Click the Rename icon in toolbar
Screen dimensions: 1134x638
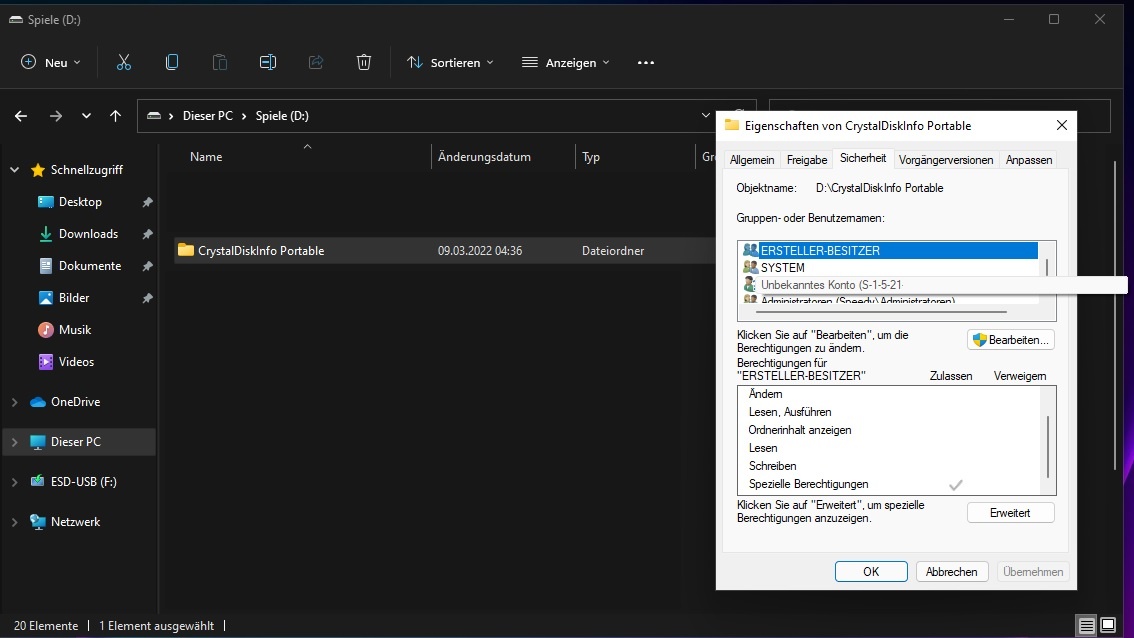(268, 62)
